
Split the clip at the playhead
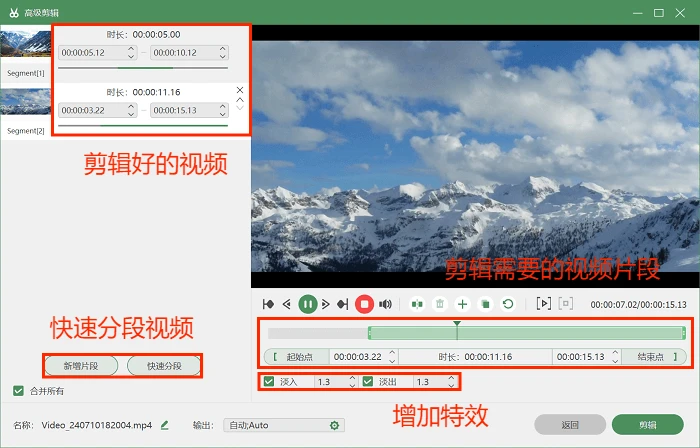click(417, 304)
